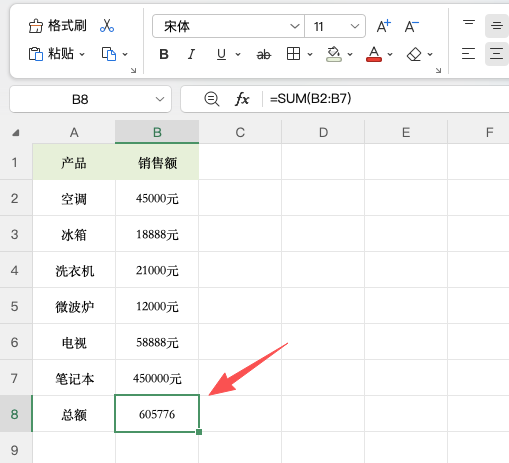Image resolution: width=509 pixels, height=463 pixels.
Task: Select row 9 header
Action: click(x=16, y=448)
